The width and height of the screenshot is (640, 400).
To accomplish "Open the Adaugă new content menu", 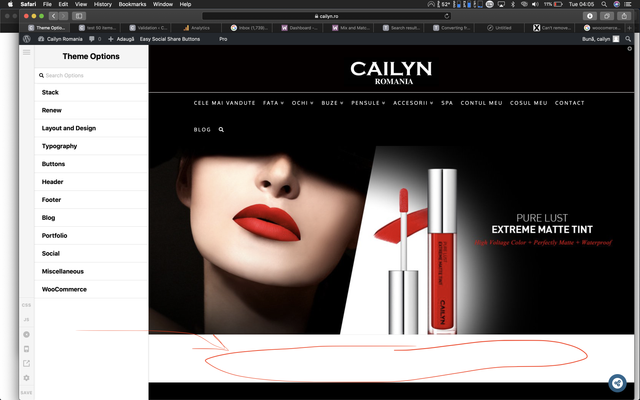I will click(x=121, y=39).
